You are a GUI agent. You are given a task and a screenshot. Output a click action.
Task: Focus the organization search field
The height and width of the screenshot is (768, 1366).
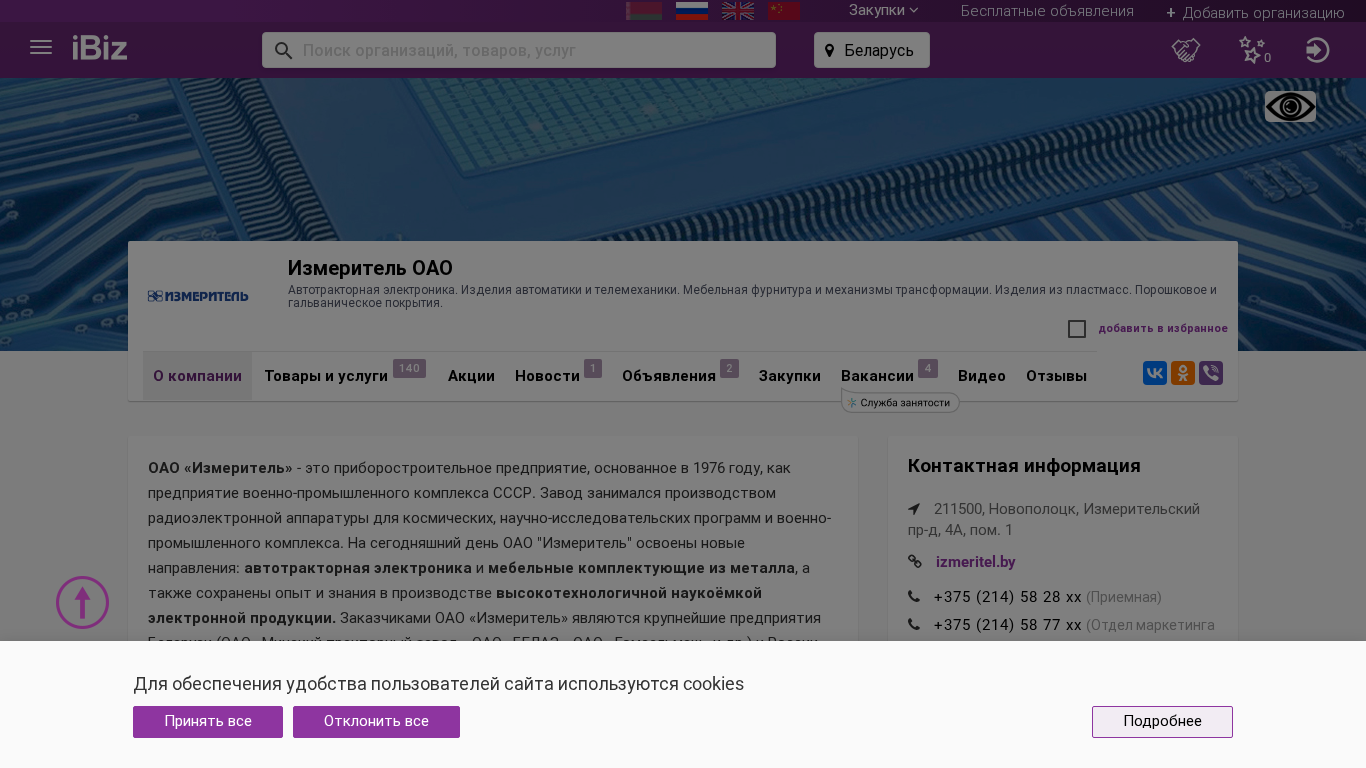[x=519, y=50]
